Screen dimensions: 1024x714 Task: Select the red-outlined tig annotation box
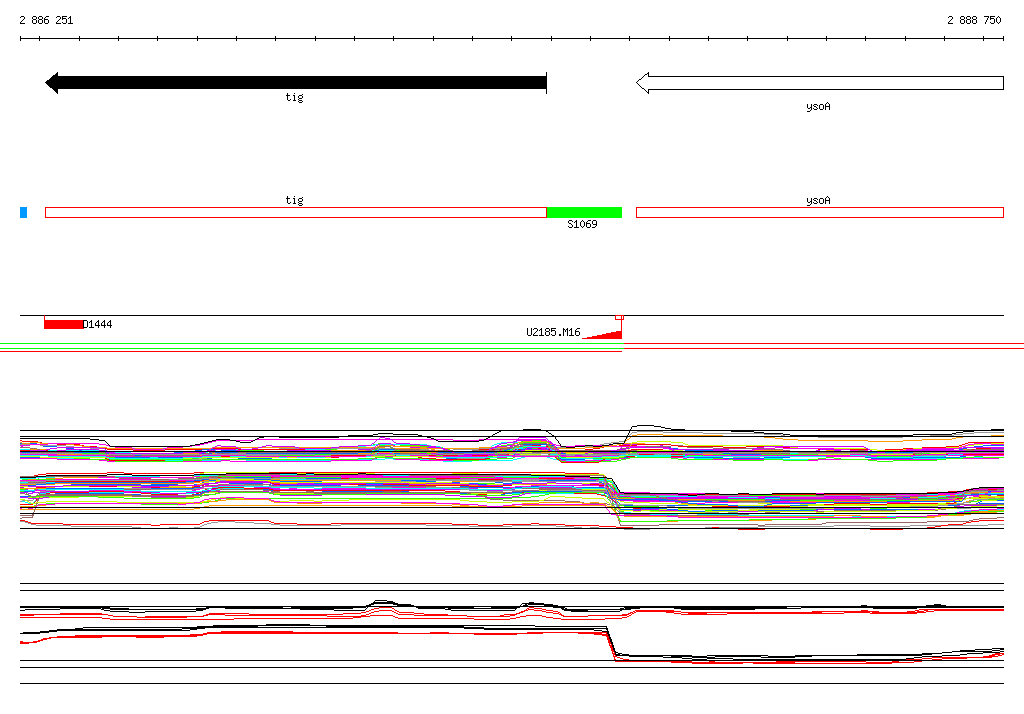[296, 212]
